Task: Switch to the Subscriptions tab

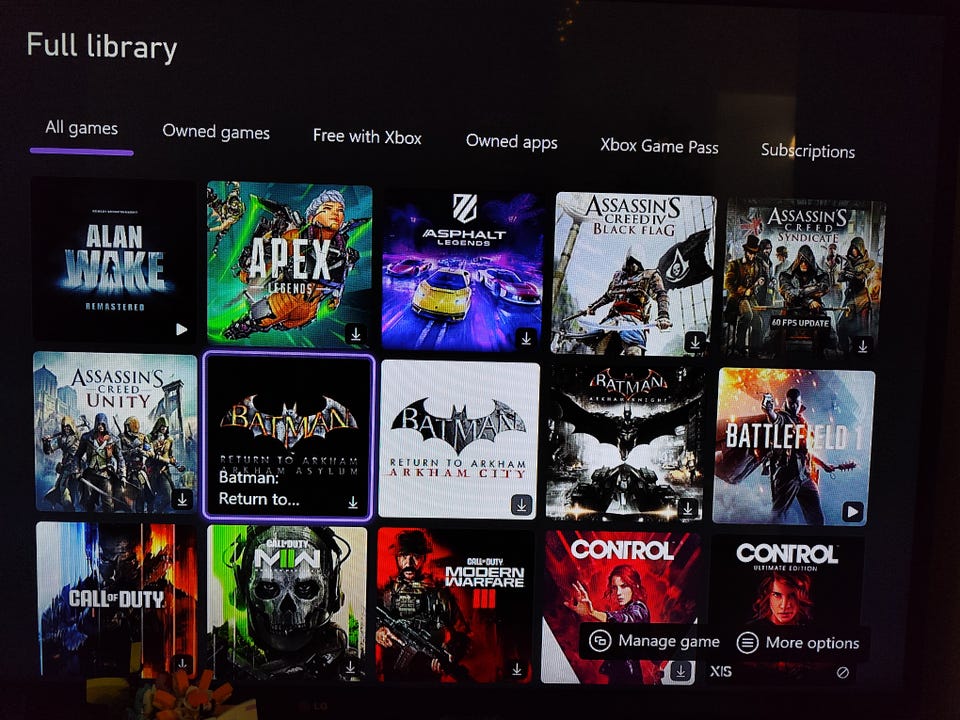Action: 808,151
